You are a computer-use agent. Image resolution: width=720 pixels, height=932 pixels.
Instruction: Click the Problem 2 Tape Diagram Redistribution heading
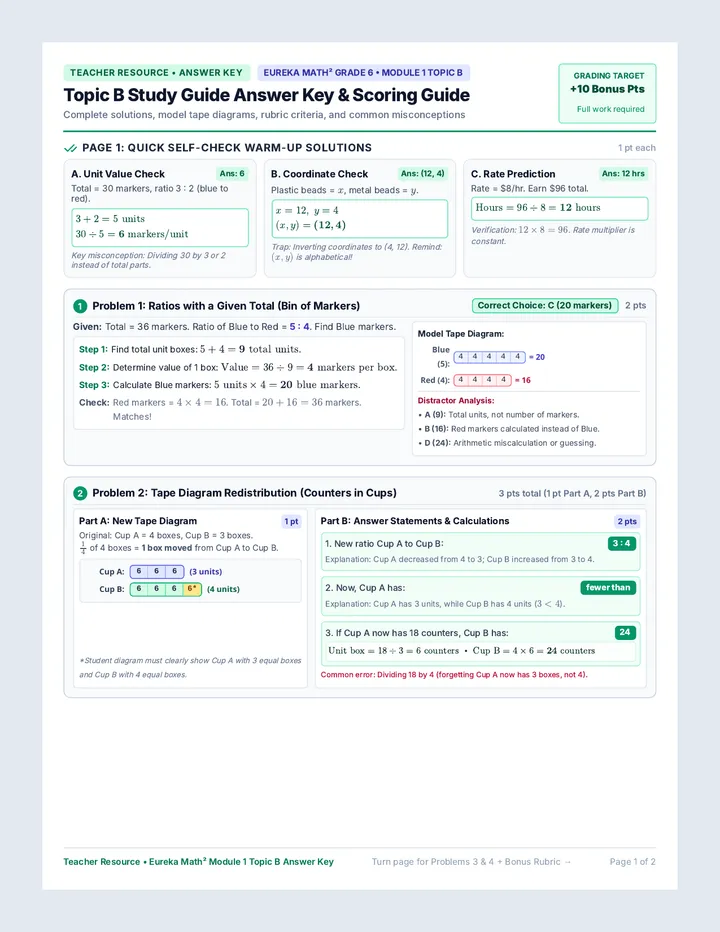(x=244, y=493)
